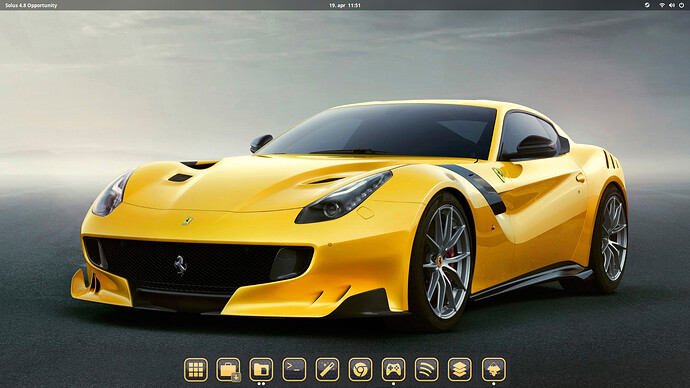Open the gamepad games application
The width and height of the screenshot is (690, 388).
[393, 369]
